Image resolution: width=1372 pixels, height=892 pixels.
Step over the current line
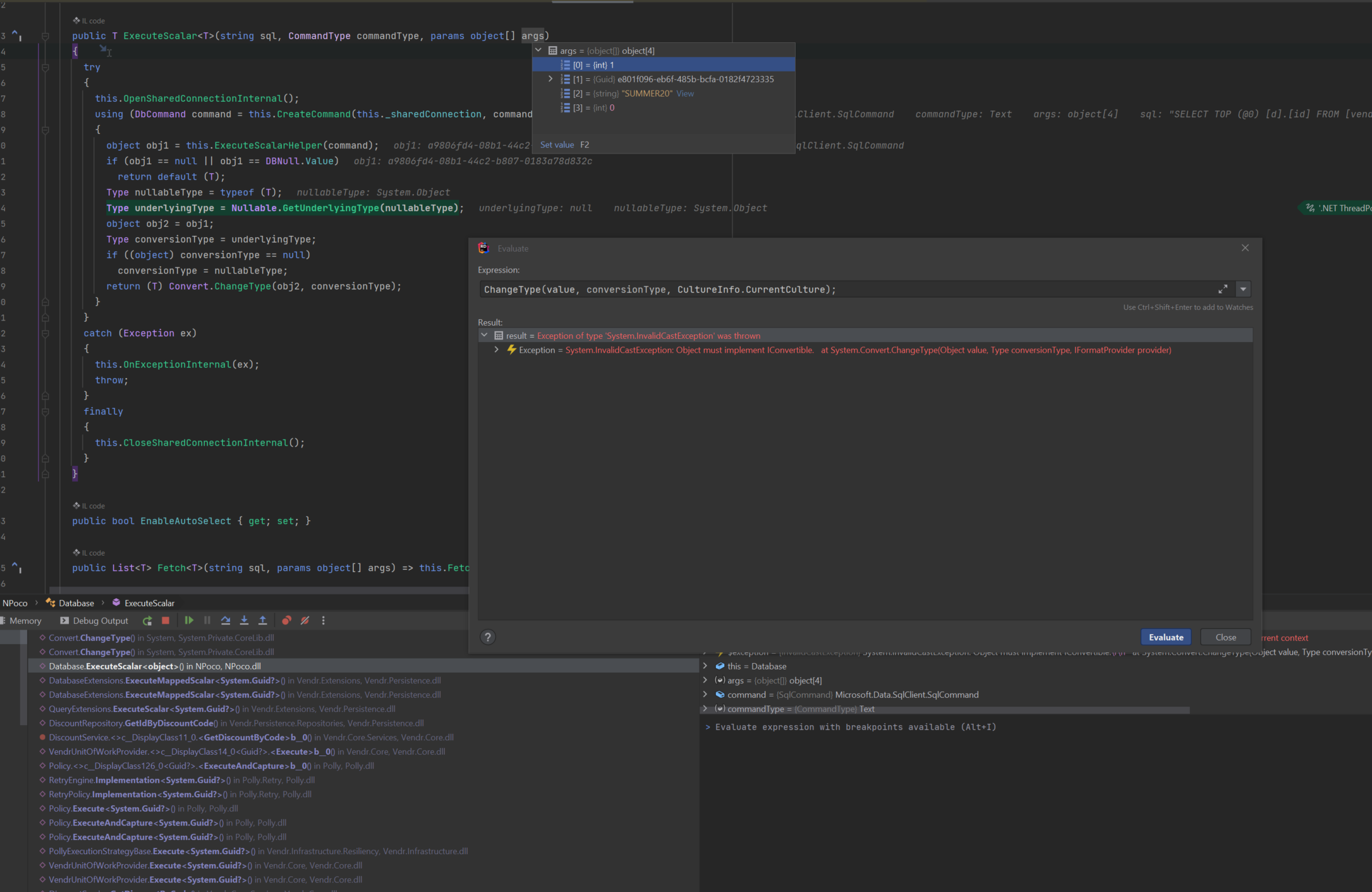[226, 621]
